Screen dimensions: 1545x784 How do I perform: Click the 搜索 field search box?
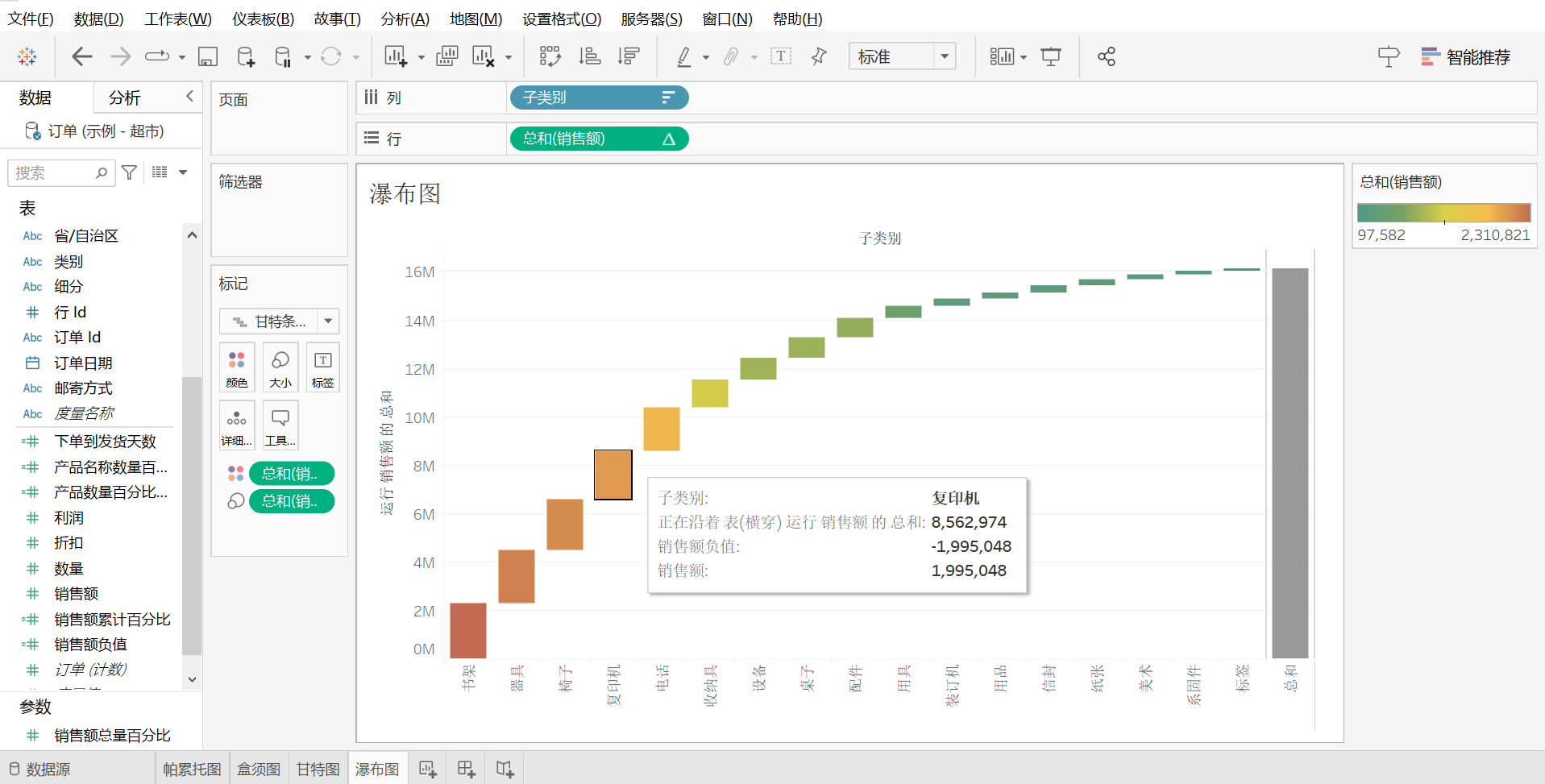61,172
